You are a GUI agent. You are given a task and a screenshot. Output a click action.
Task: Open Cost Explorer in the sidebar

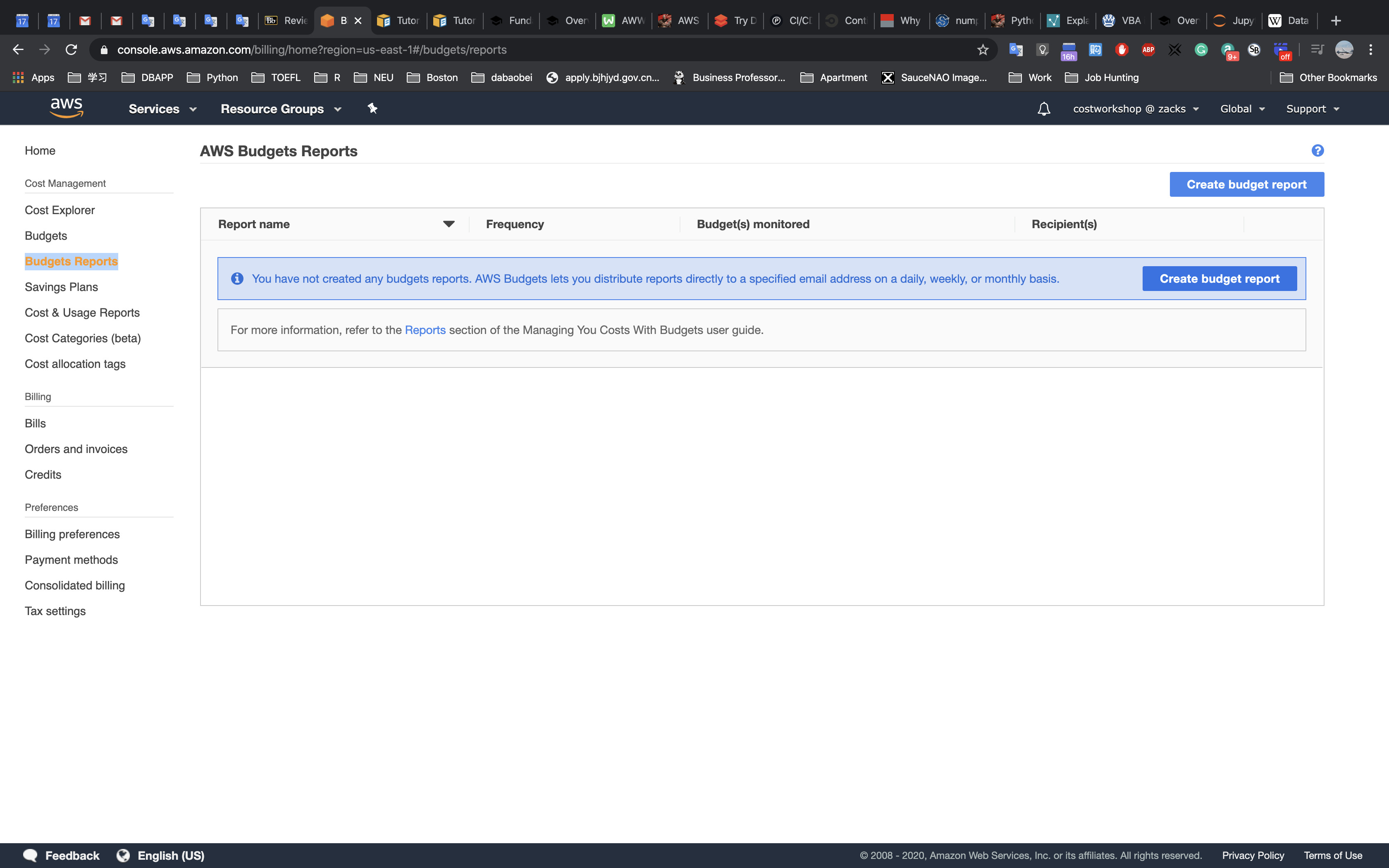click(x=60, y=210)
